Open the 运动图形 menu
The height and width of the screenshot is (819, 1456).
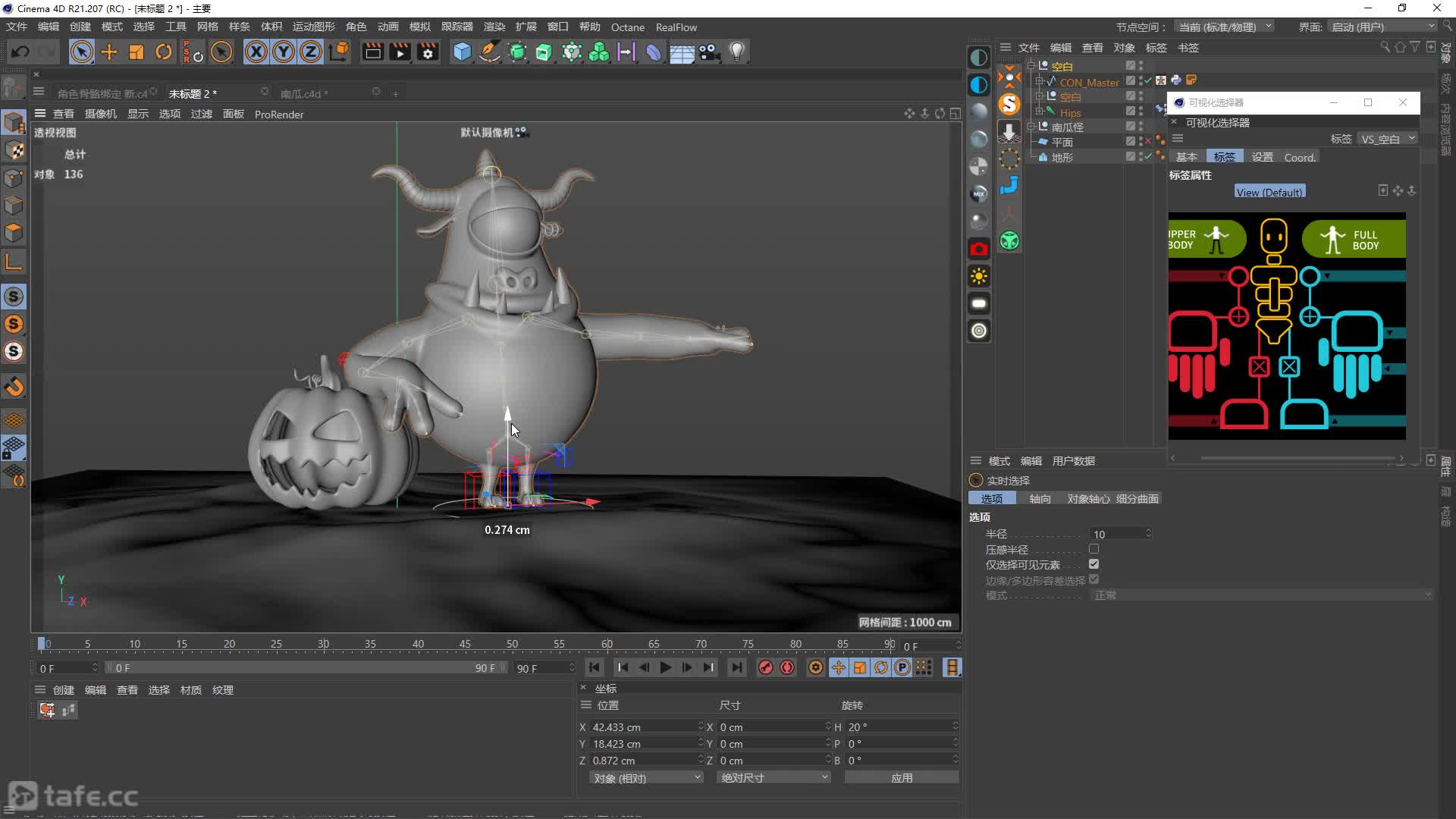tap(313, 27)
